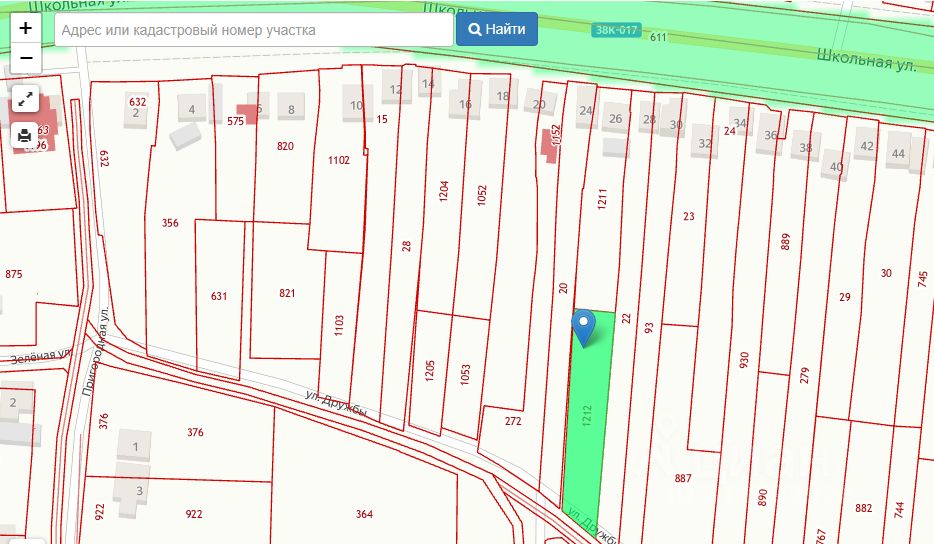934x544 pixels.
Task: Click house number 40 building
Action: tap(836, 166)
